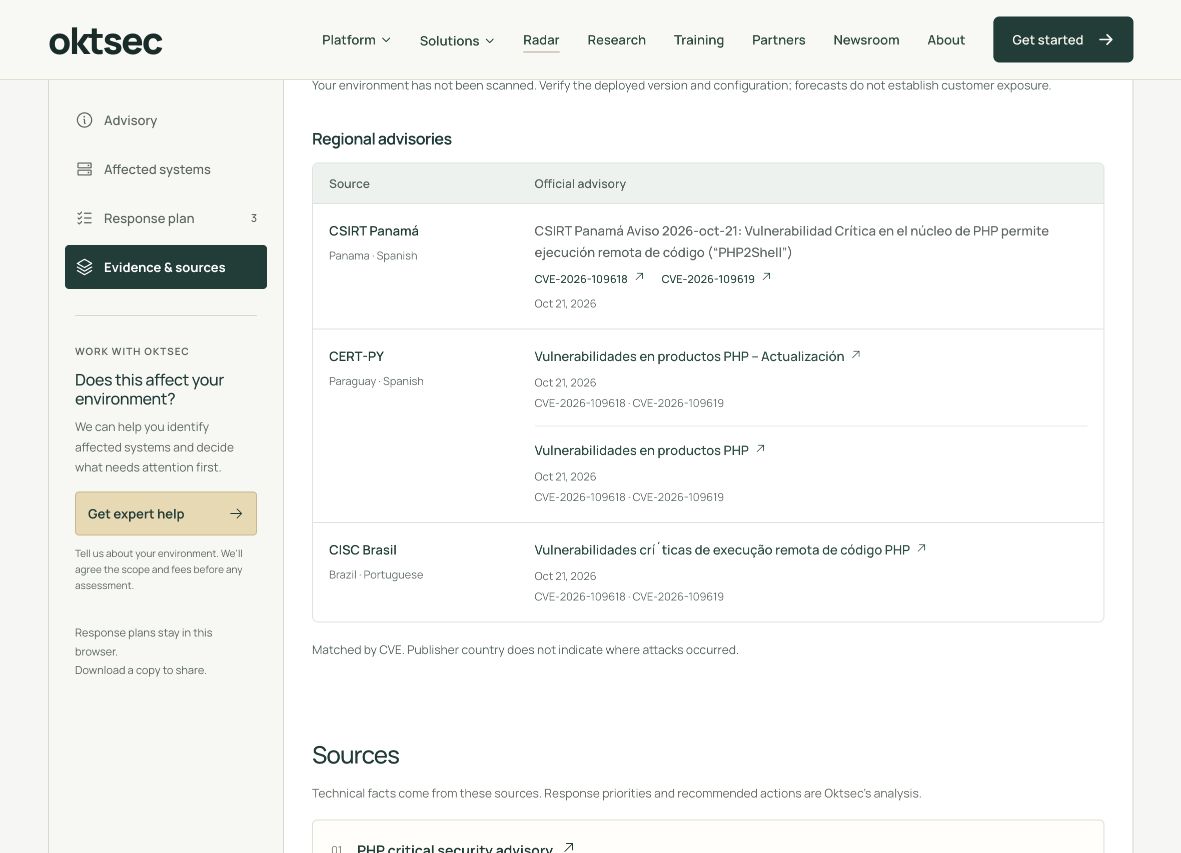Click the Regional advisories heading
Viewport: 1181px width, 853px height.
pos(382,139)
